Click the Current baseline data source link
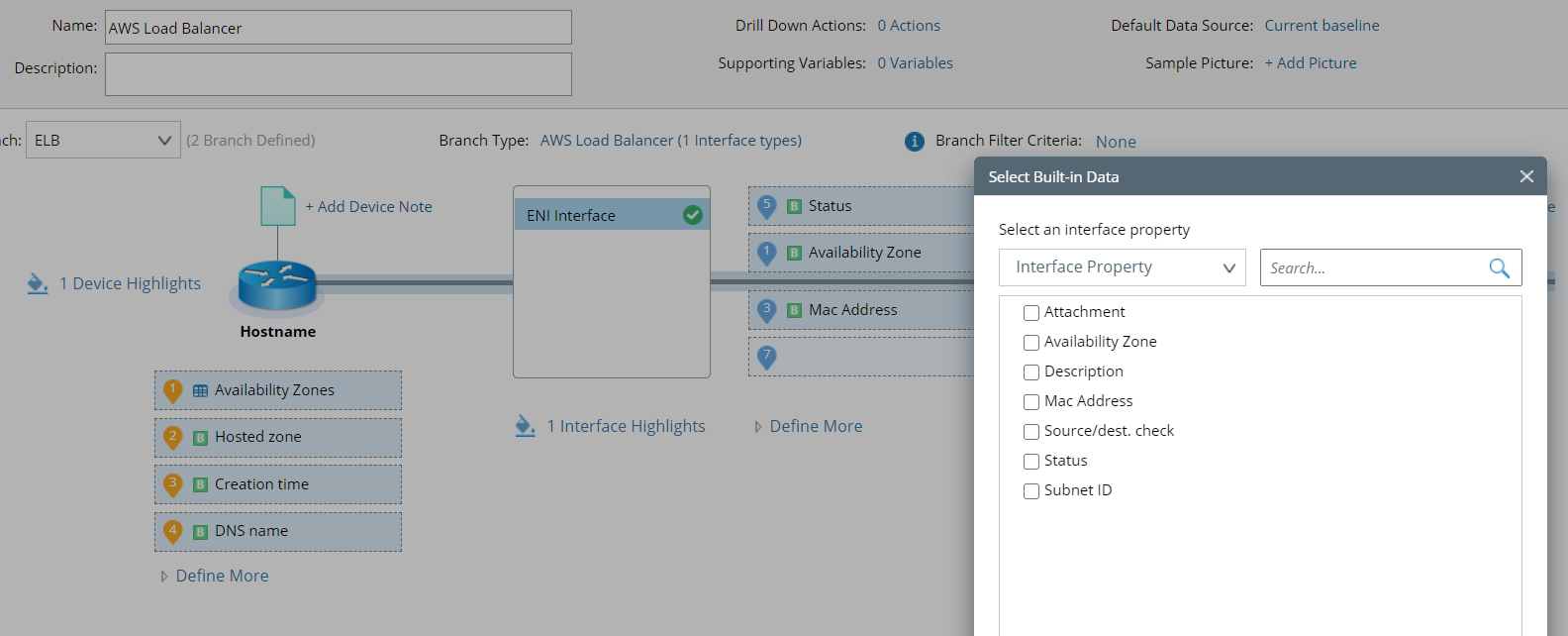The height and width of the screenshot is (636, 1568). tap(1322, 26)
